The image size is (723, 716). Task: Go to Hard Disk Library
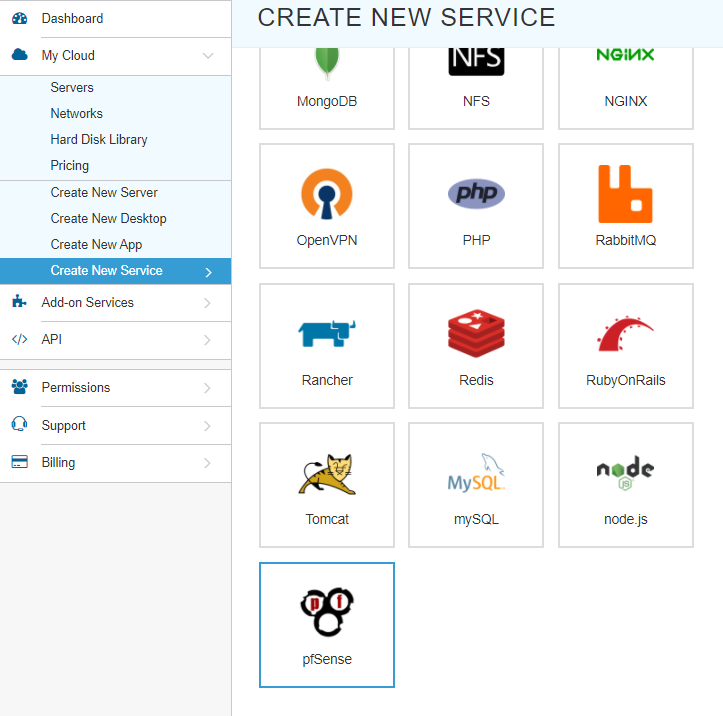point(99,140)
